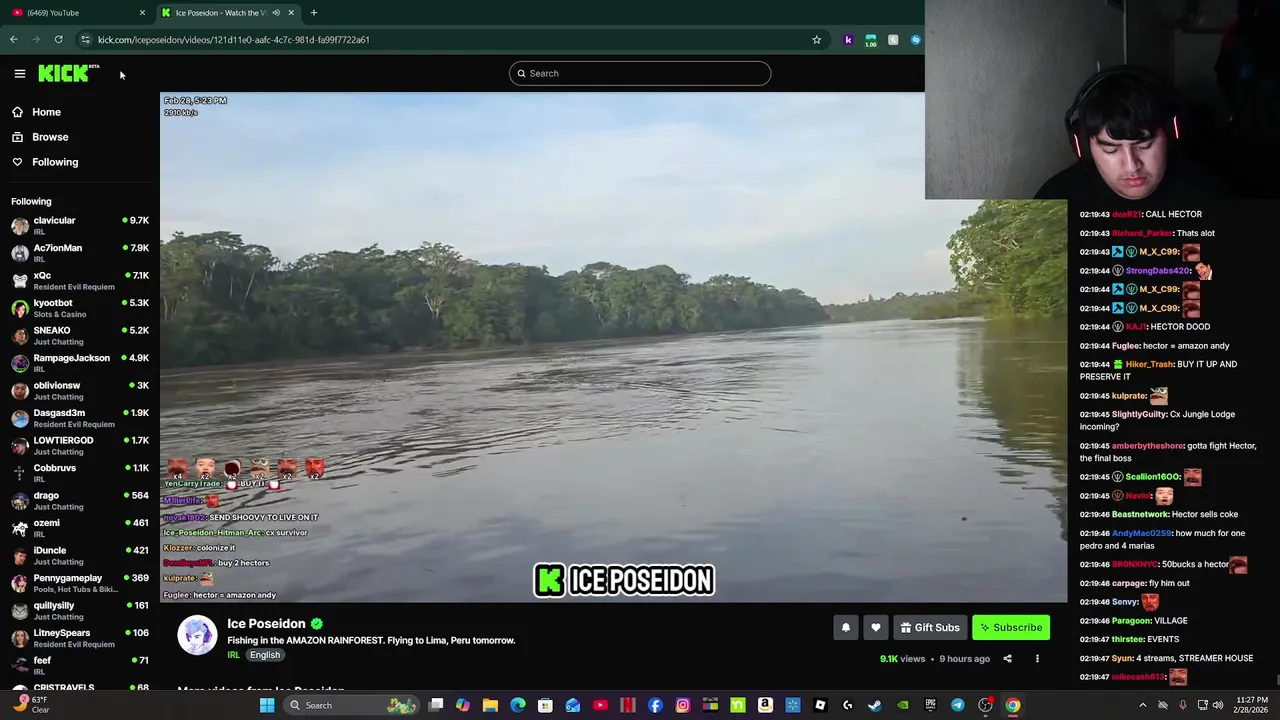Mute the Ice Poseidon tab audio
Screen dimensions: 1280x720
pyautogui.click(x=276, y=12)
